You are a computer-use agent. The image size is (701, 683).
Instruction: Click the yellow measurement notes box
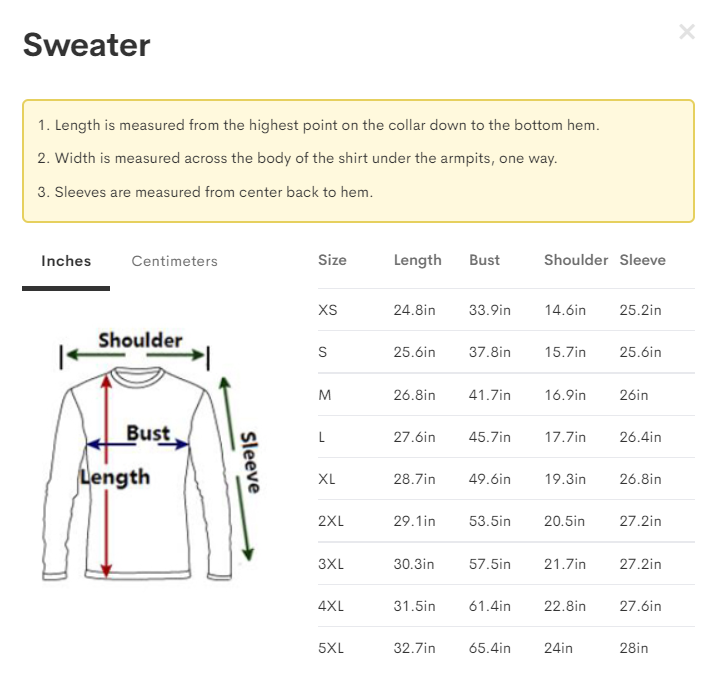pos(358,160)
